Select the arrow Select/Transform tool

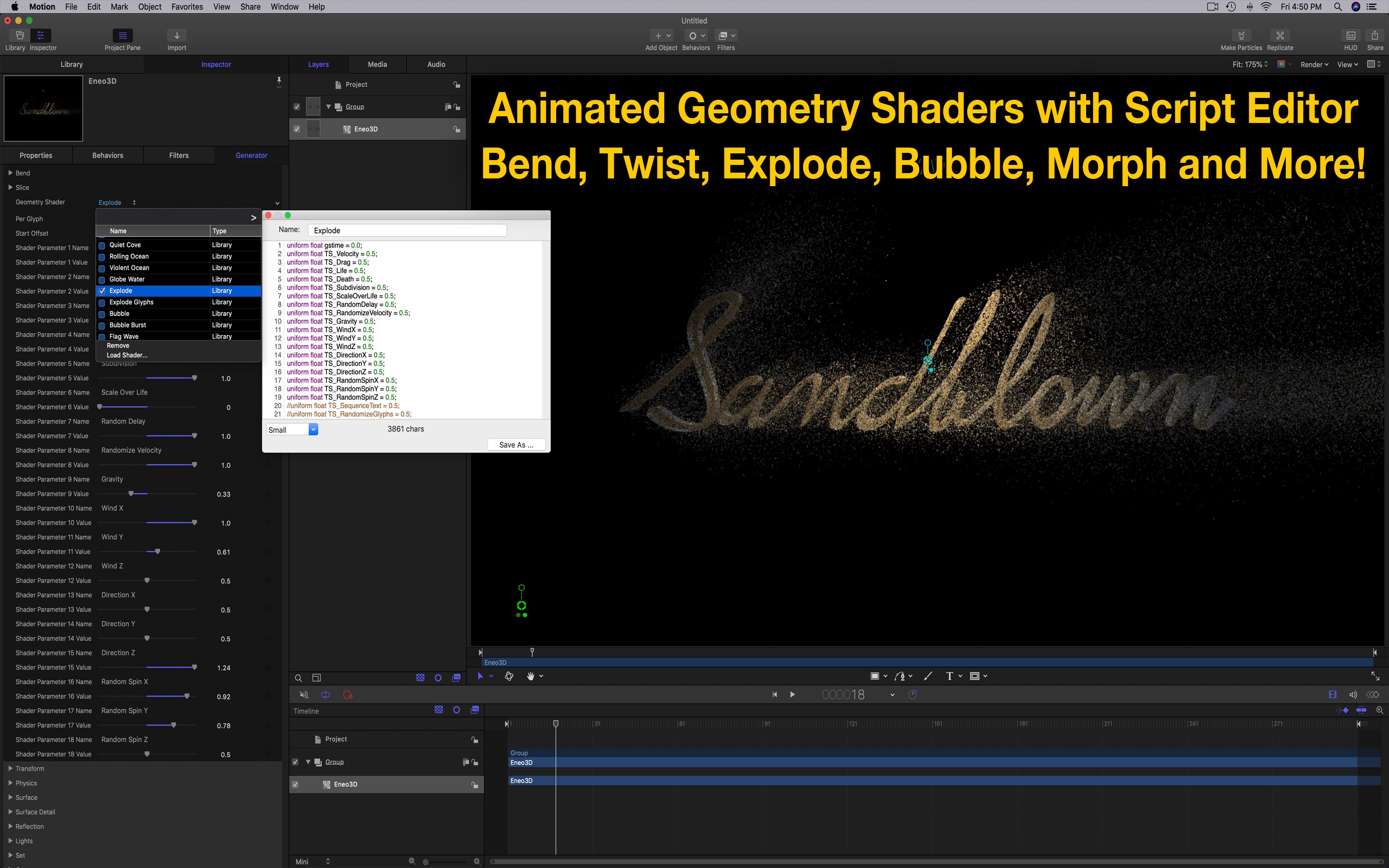tap(480, 676)
